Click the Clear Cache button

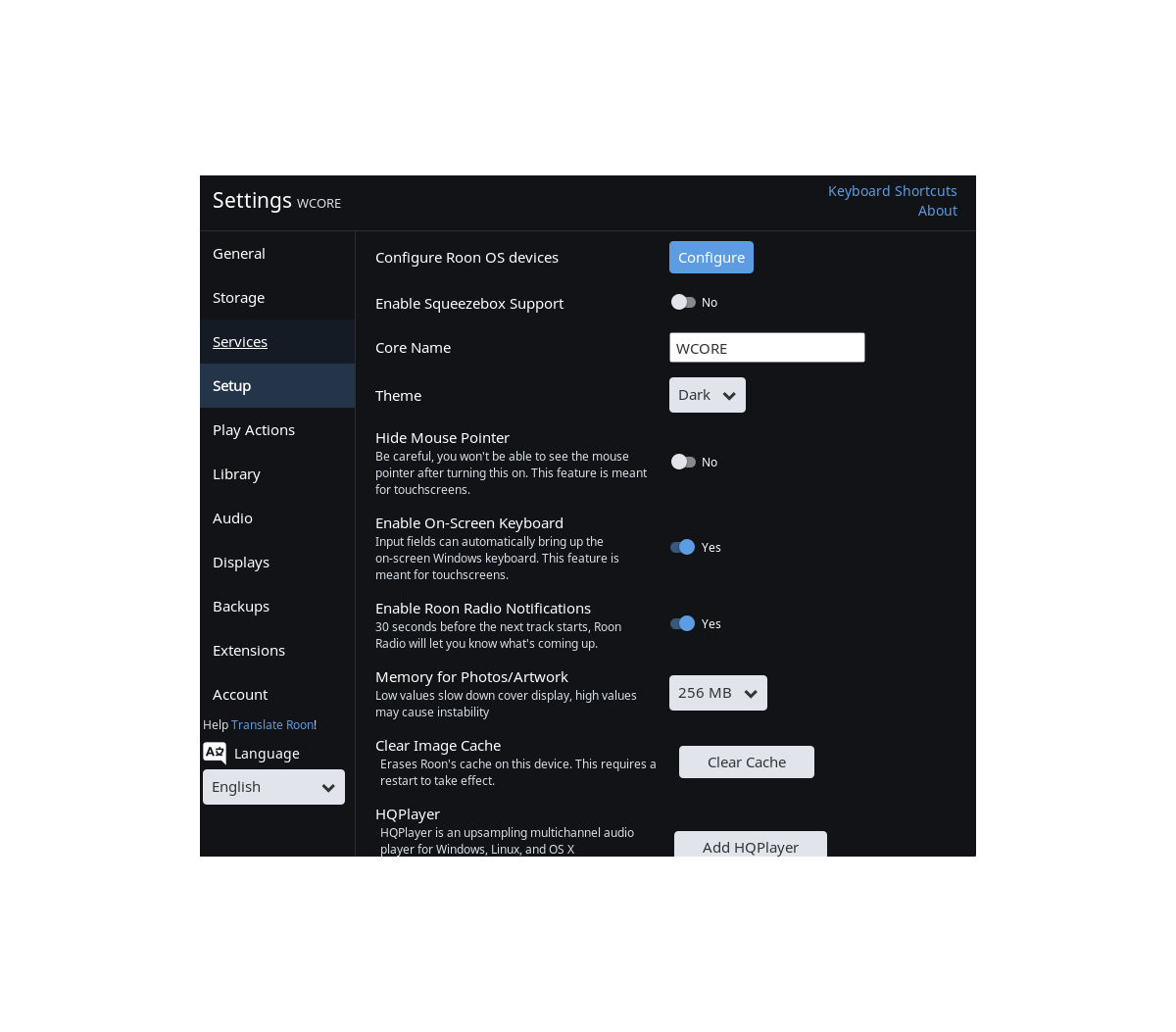747,762
